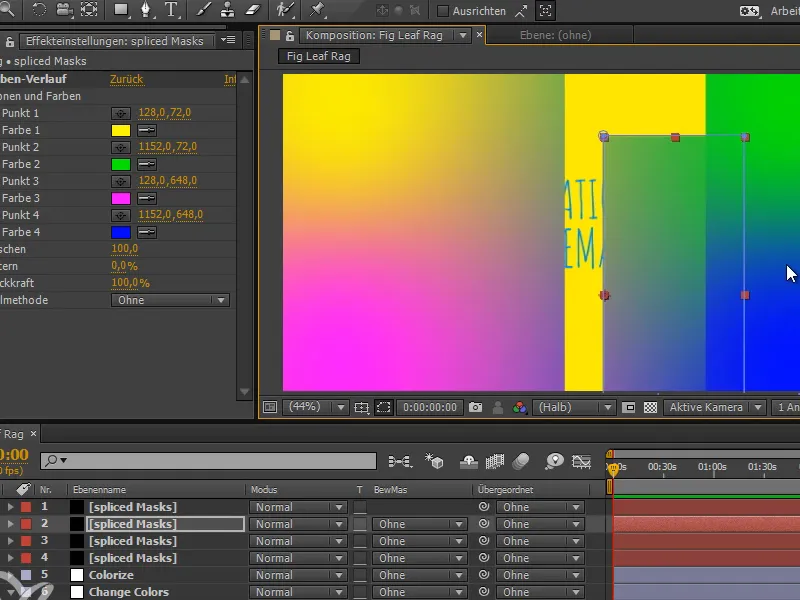Select the Brush tool
The image size is (800, 600).
tap(203, 9)
